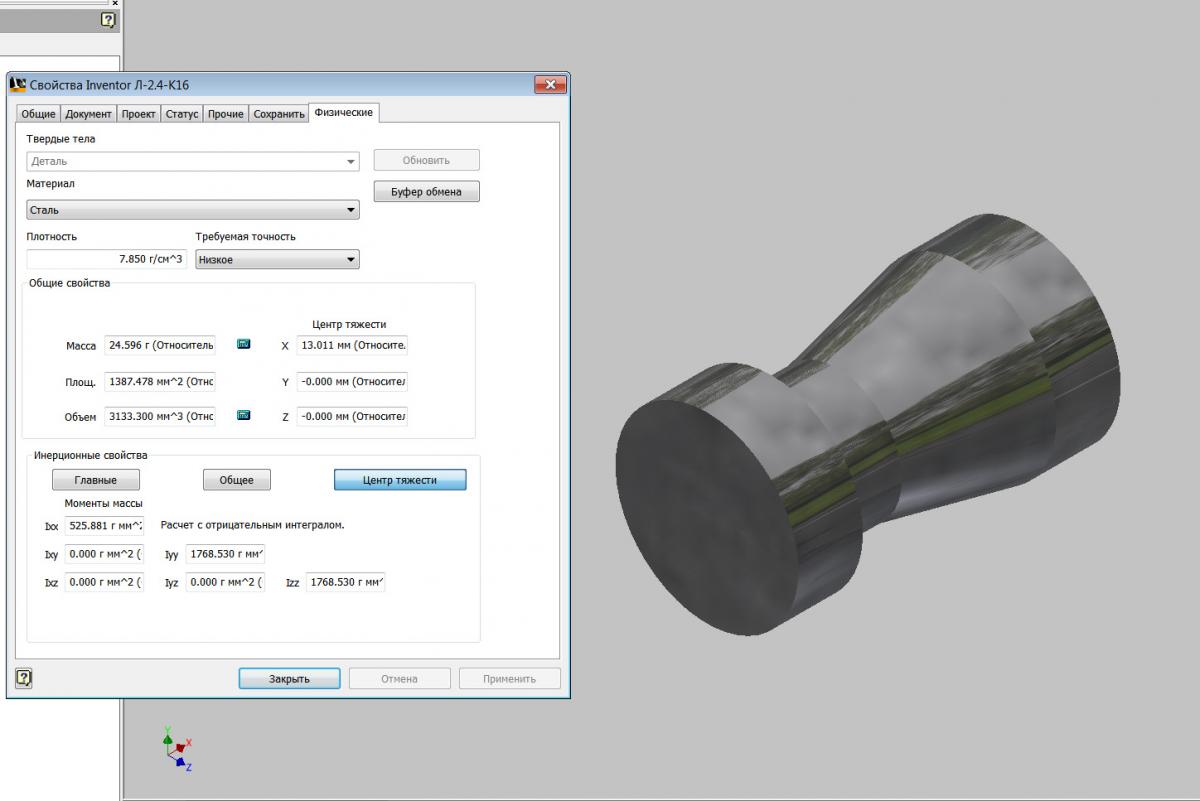Switch to the Общие tab
The width and height of the screenshot is (1200, 801).
coord(38,114)
